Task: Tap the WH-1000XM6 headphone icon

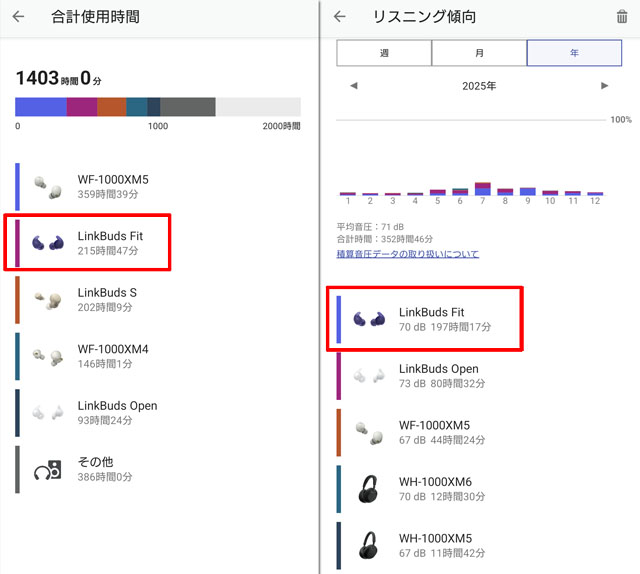Action: [x=368, y=488]
